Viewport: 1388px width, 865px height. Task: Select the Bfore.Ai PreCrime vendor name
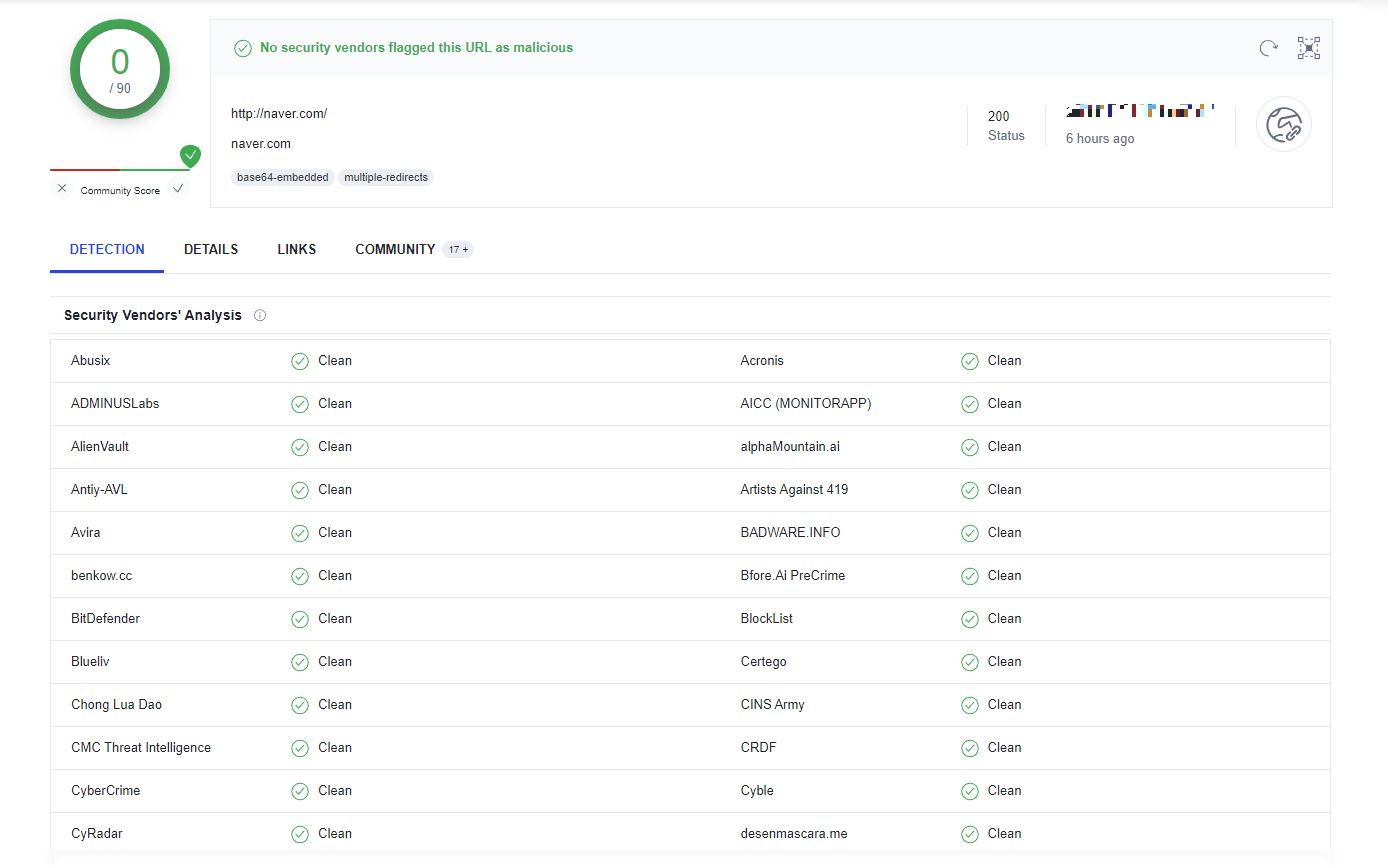[793, 576]
